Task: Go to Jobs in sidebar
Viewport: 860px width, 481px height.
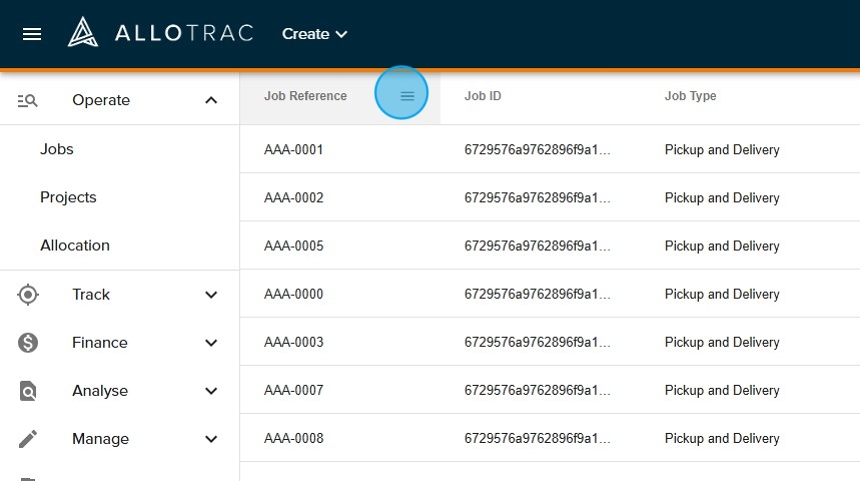Action: point(57,149)
